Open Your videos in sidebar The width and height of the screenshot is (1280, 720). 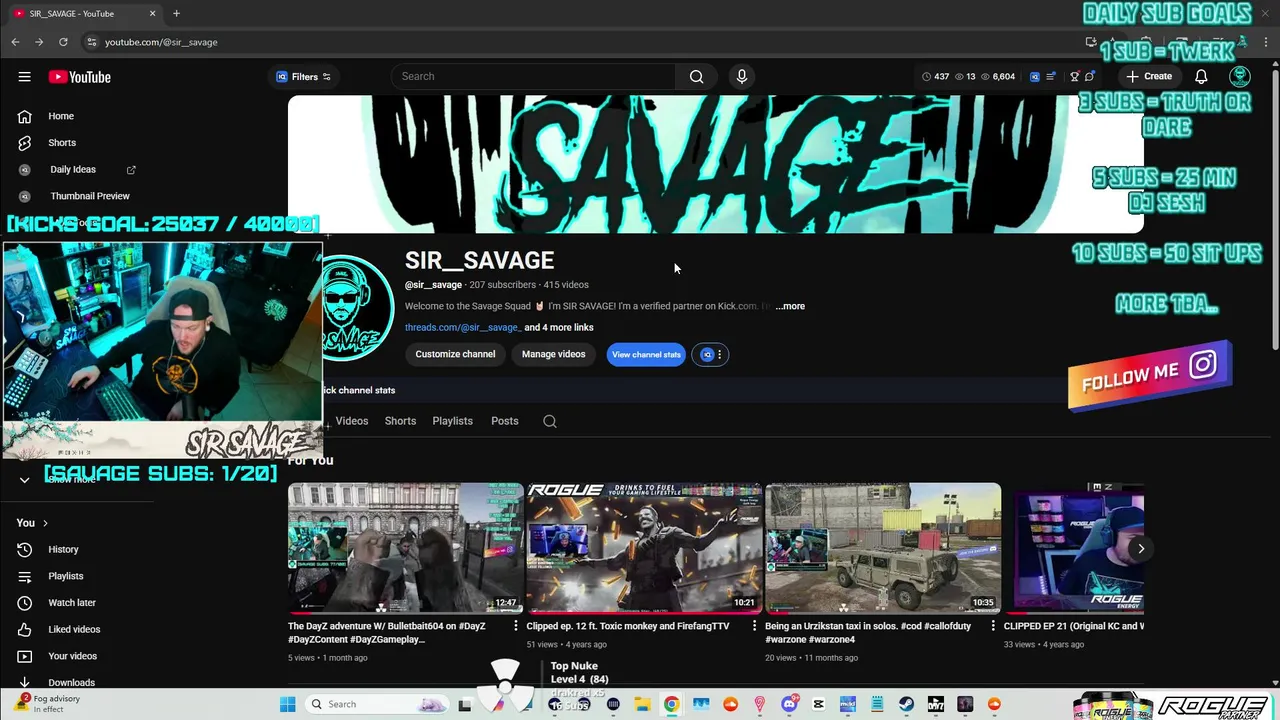point(72,656)
